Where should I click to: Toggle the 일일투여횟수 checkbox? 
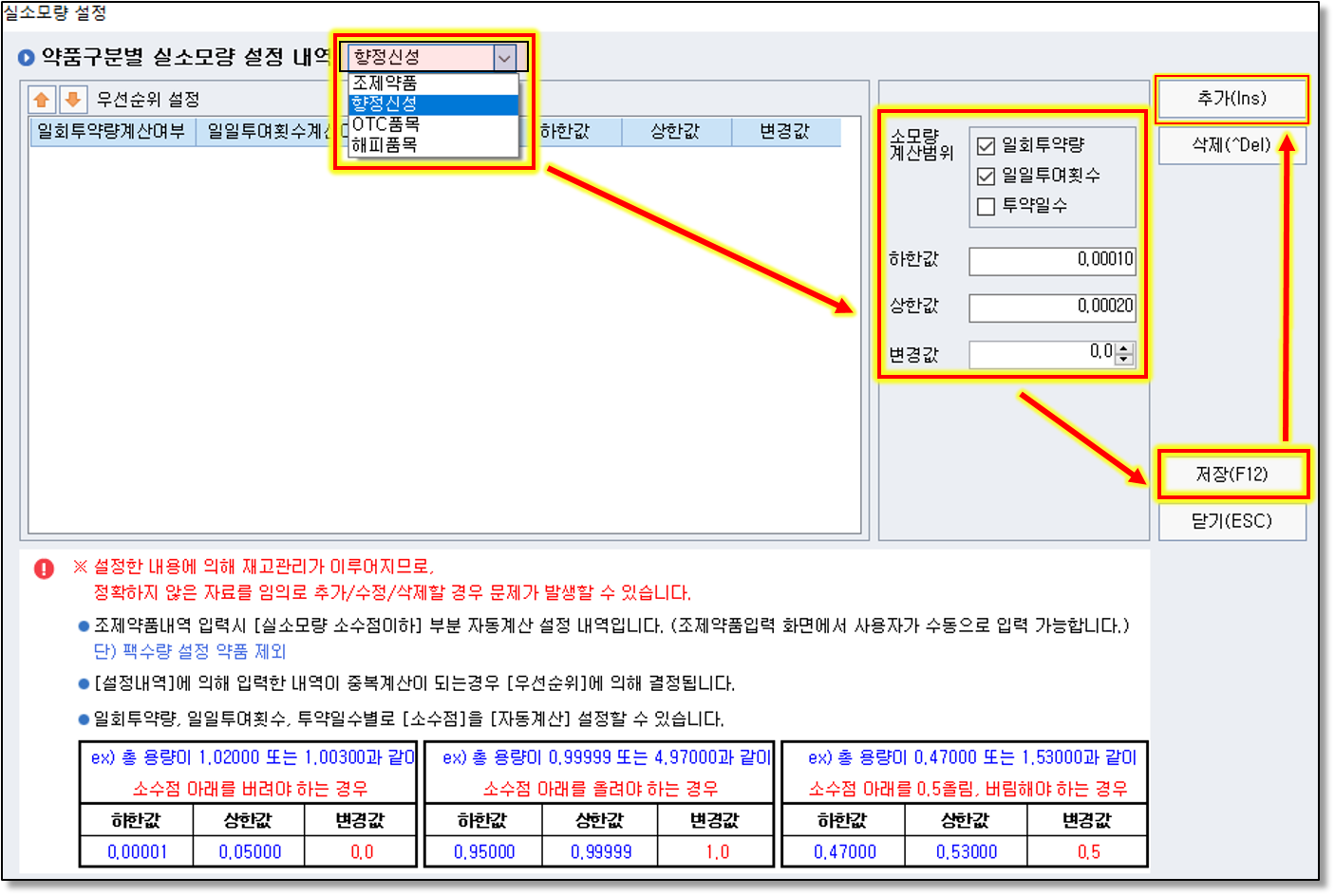coord(987,177)
